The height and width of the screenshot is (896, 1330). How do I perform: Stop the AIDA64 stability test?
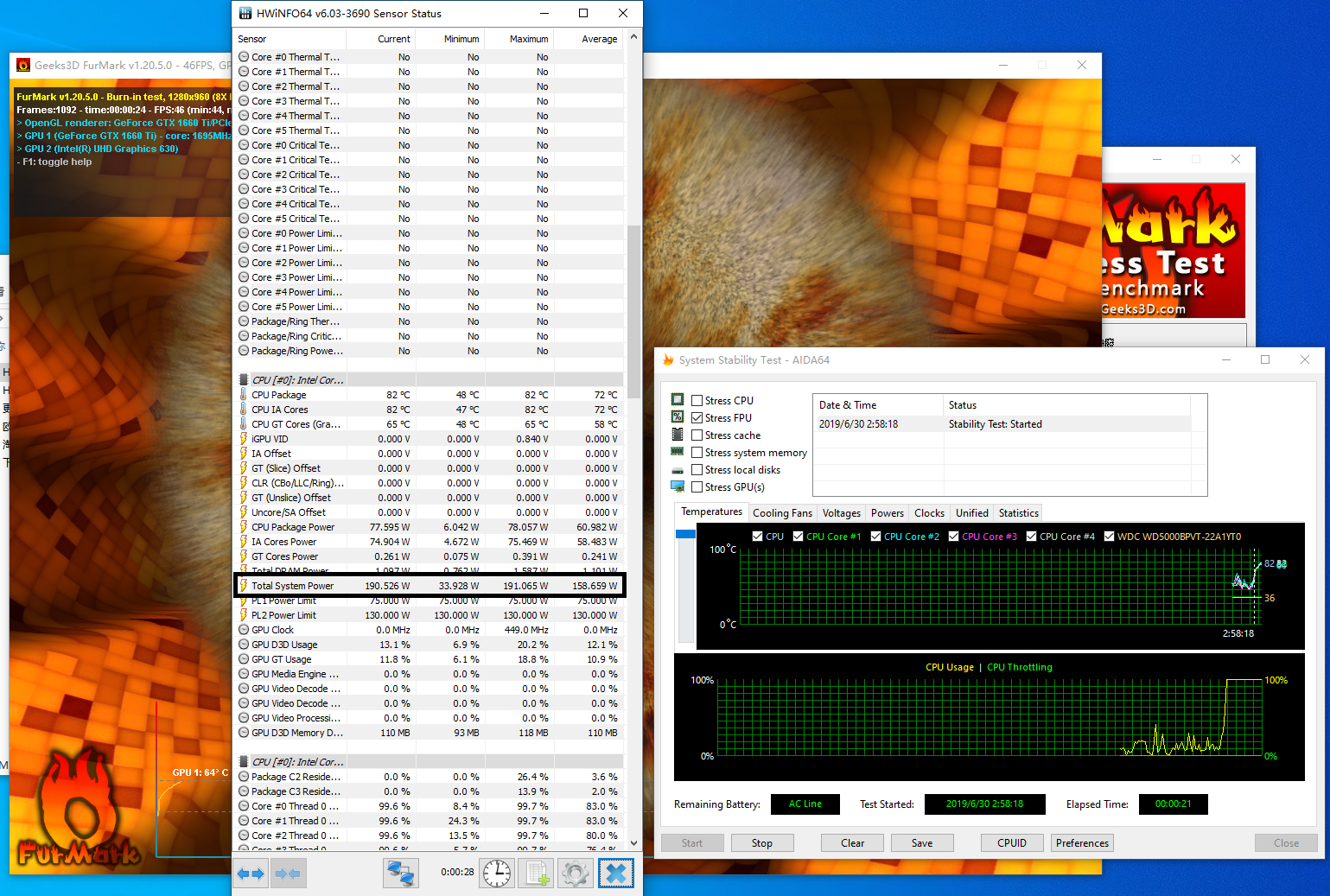point(761,843)
